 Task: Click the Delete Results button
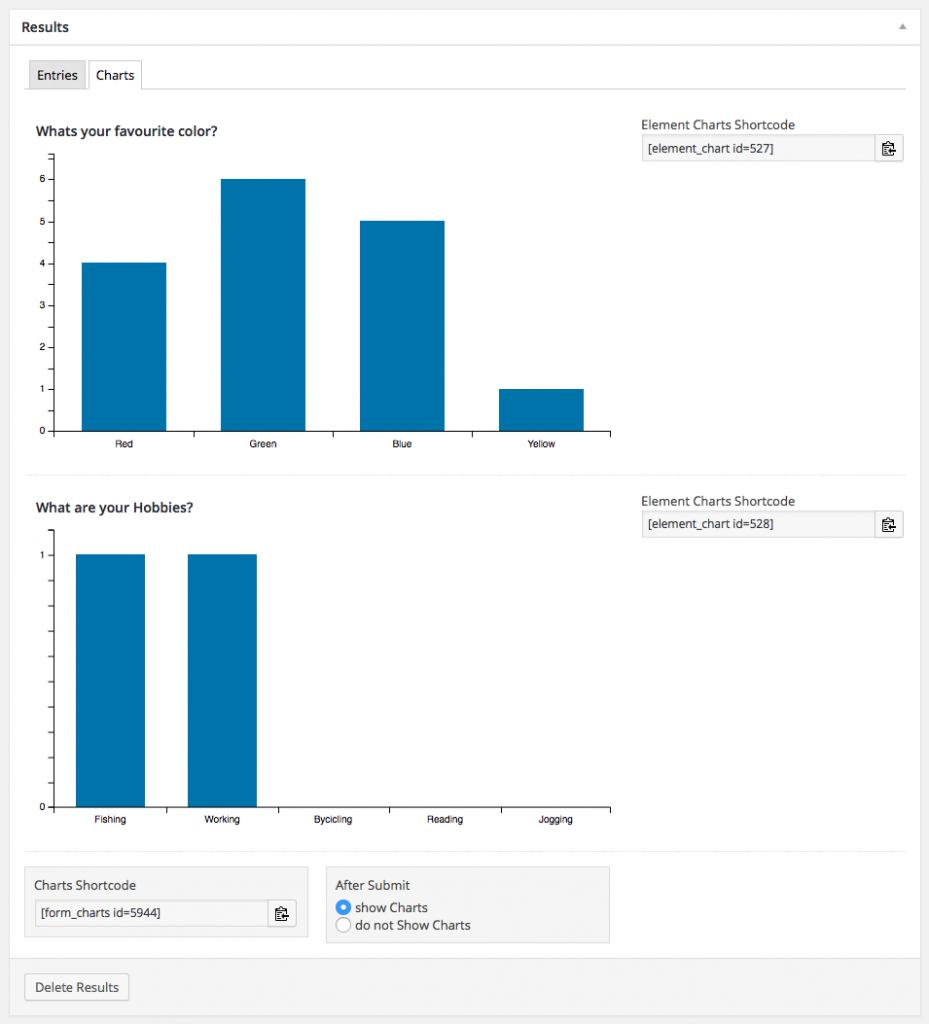pos(77,988)
